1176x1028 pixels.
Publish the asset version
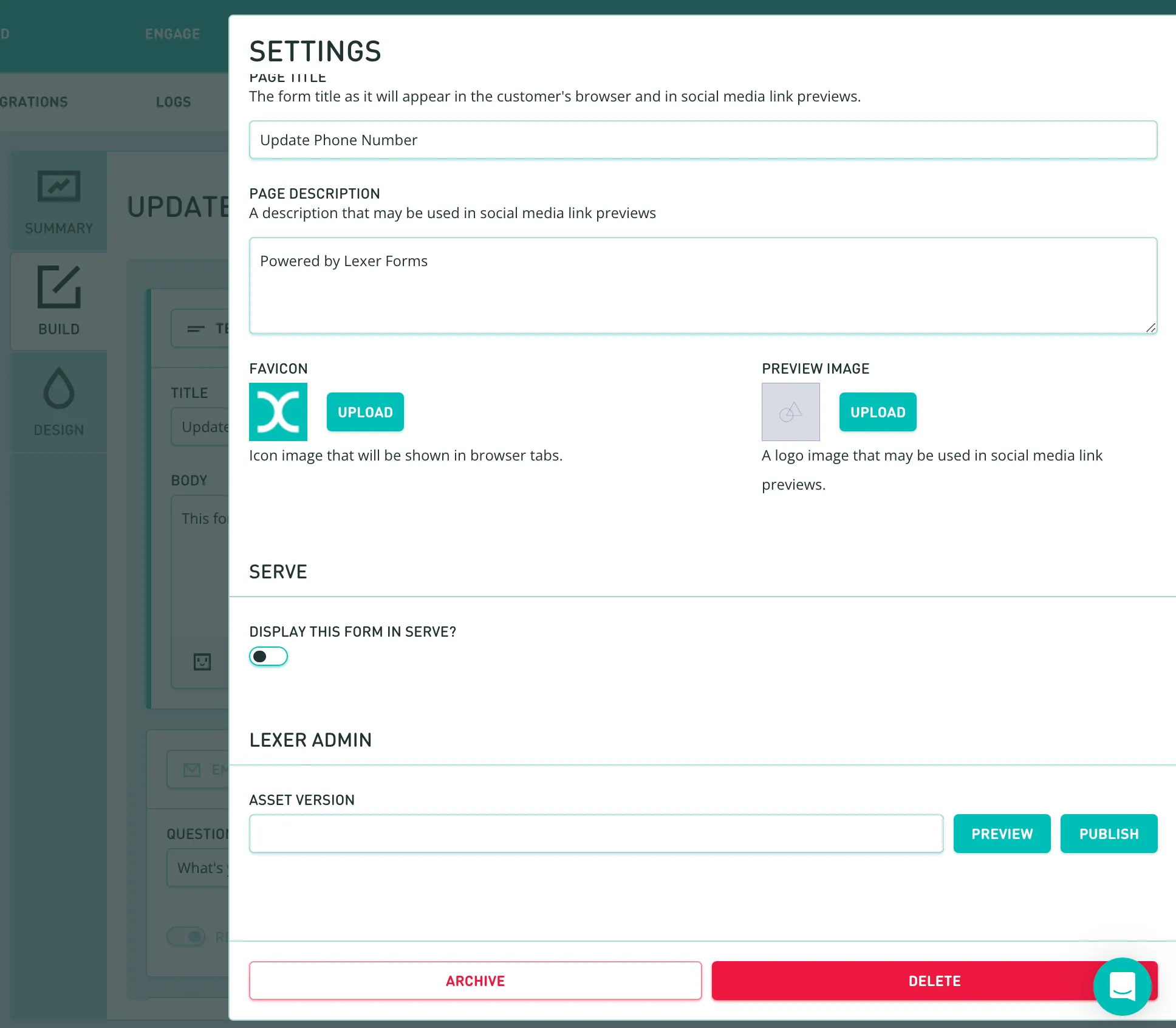pos(1109,834)
